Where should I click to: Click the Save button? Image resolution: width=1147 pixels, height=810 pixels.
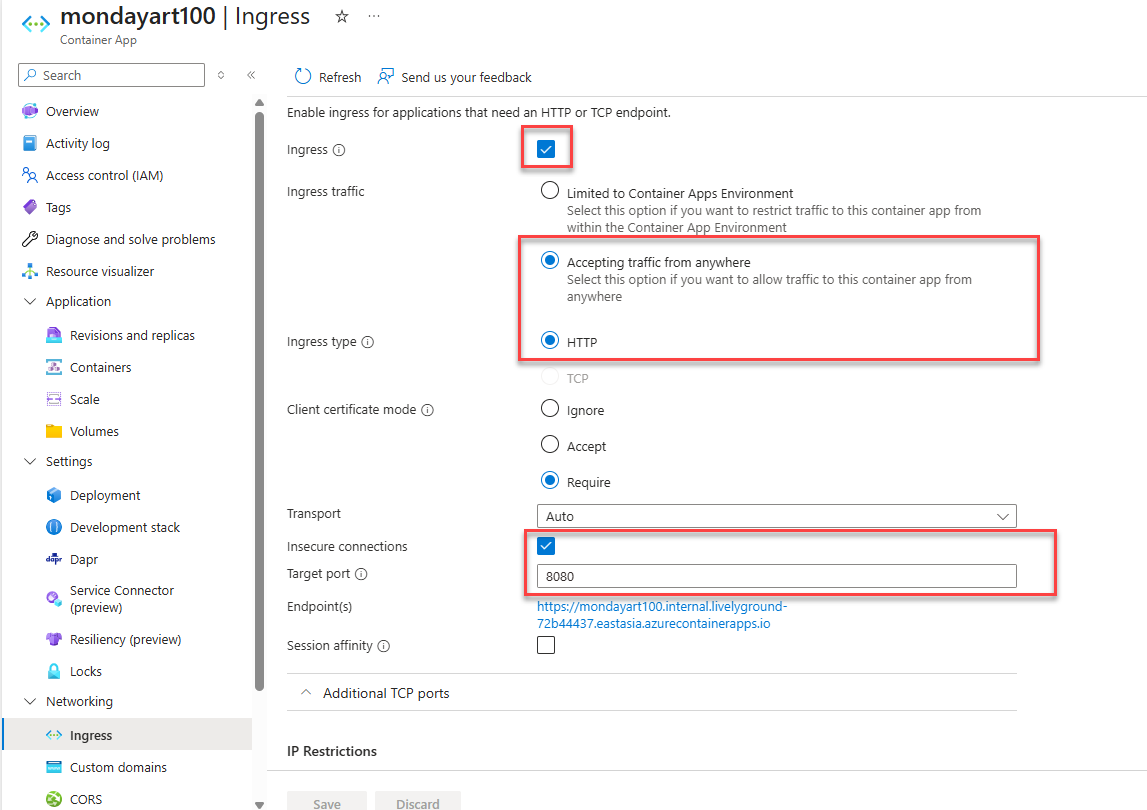click(327, 802)
